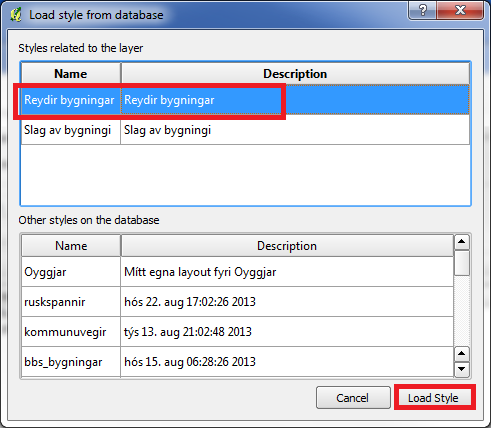Click Description header in other styles table
Viewport: 491px width, 428px height.
pos(287,246)
